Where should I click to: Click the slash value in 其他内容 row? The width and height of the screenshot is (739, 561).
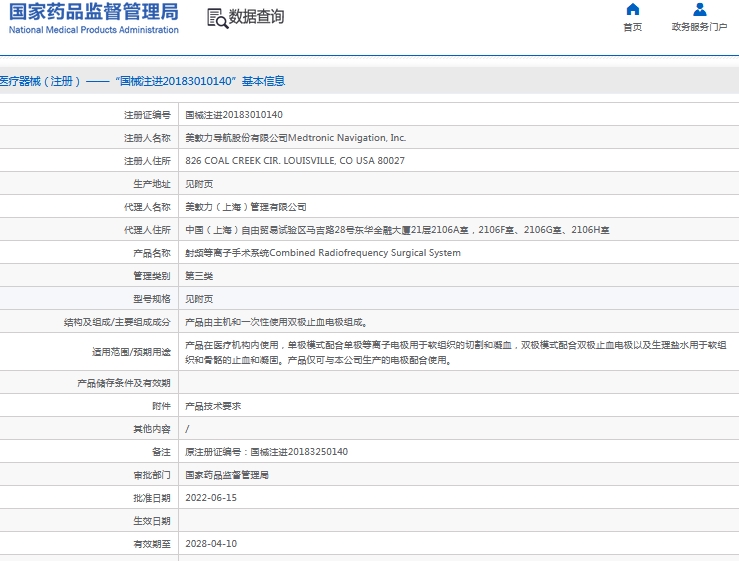[x=187, y=429]
